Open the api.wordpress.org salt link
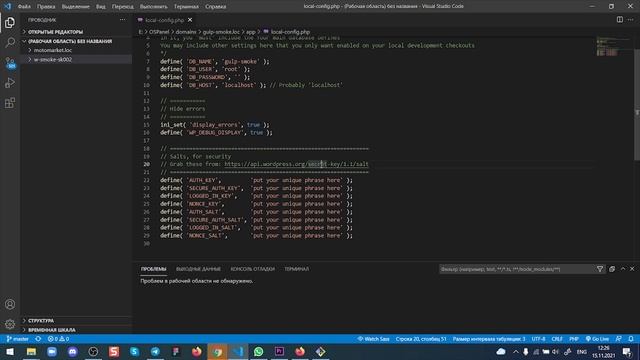 [x=296, y=164]
